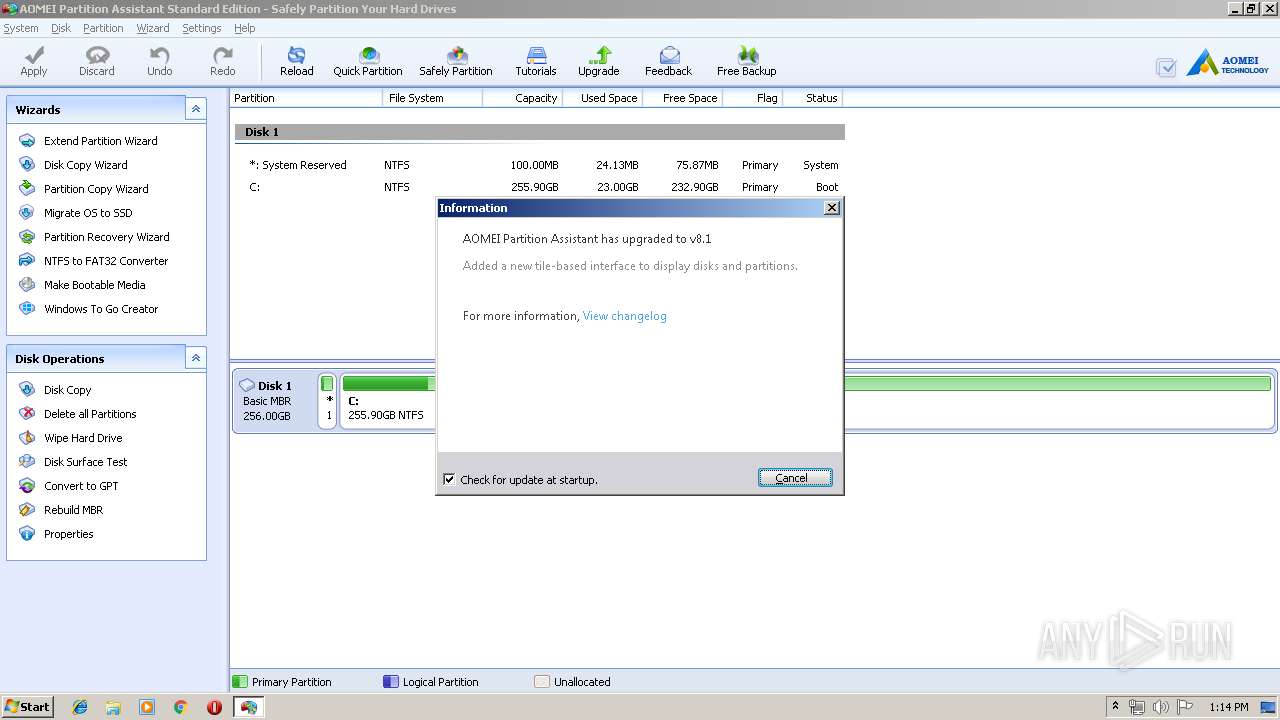Sort by the Capacity column header

pos(522,98)
